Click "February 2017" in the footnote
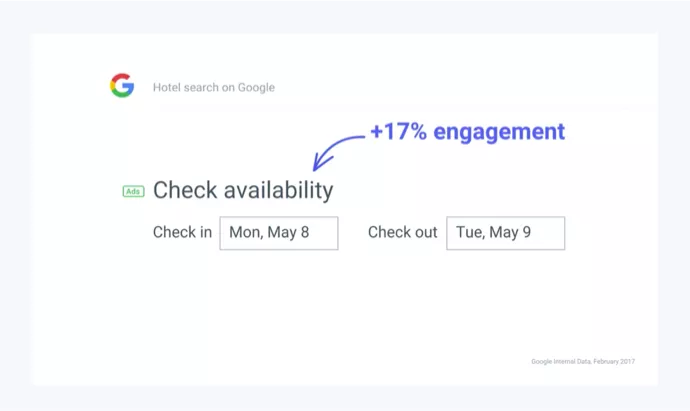The height and width of the screenshot is (411, 690). [x=613, y=361]
